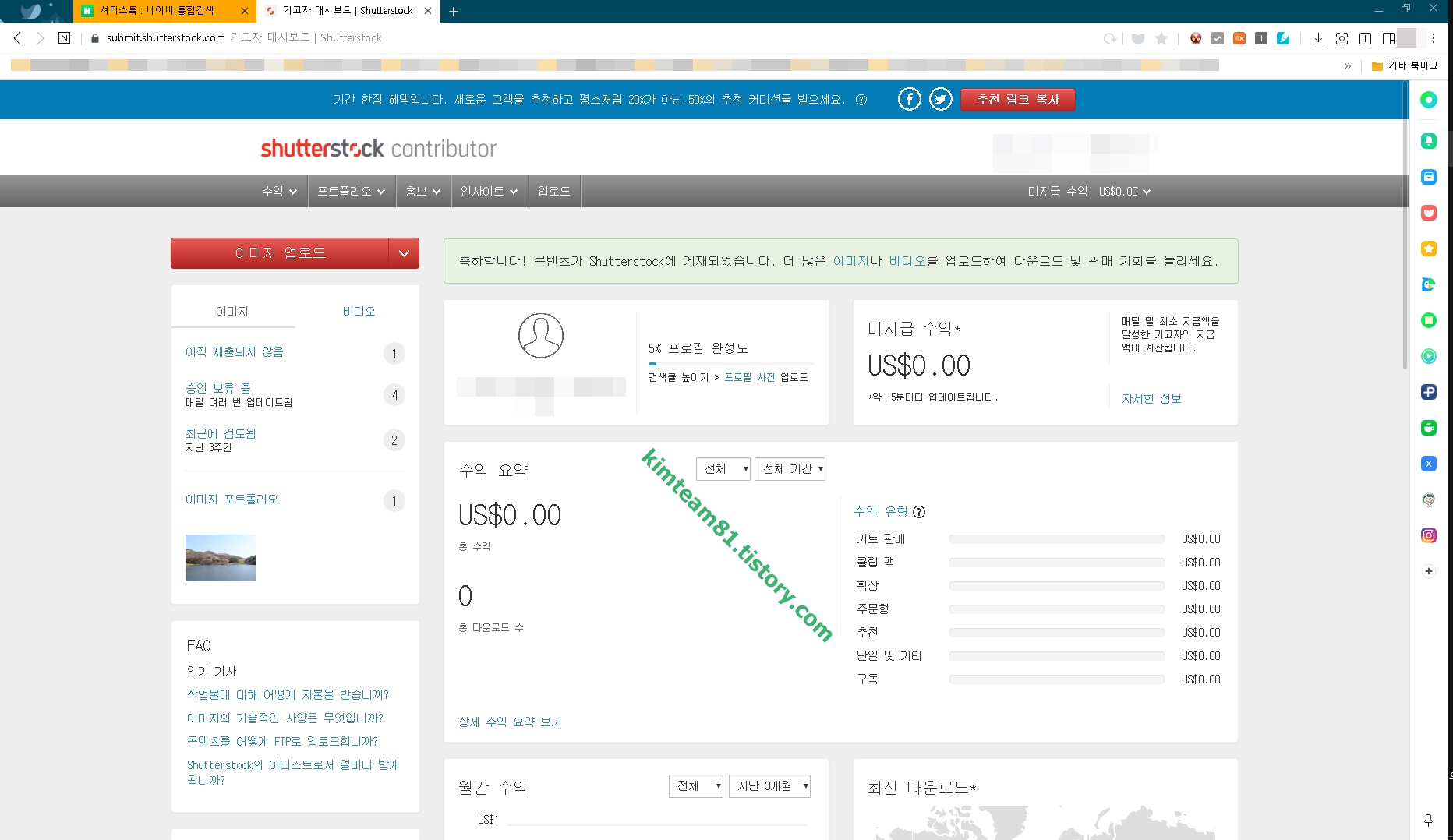This screenshot has width=1453, height=840.
Task: Open the browser three-dot menu
Action: point(1433,37)
